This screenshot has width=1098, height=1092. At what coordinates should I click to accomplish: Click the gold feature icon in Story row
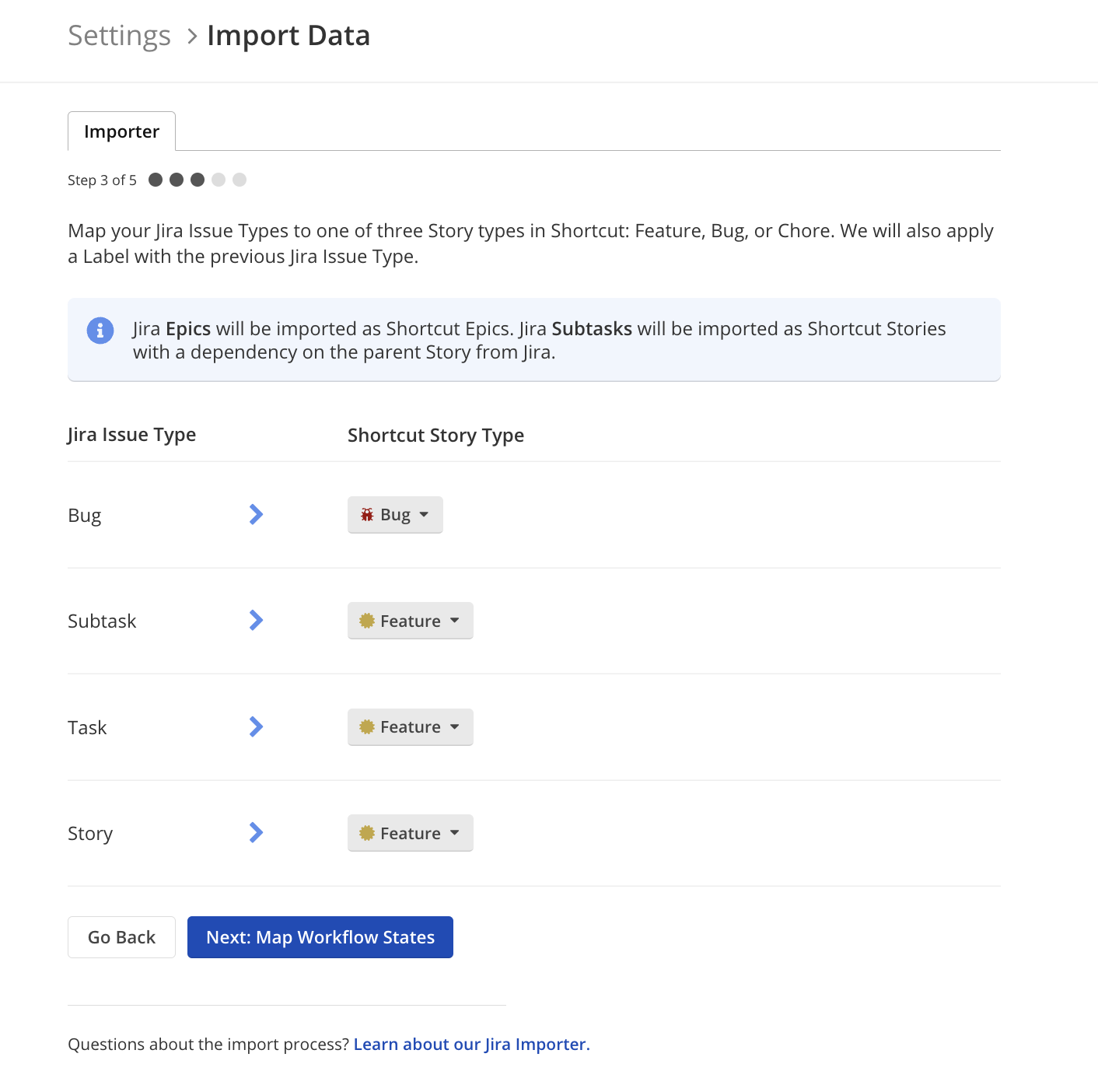pyautogui.click(x=367, y=833)
